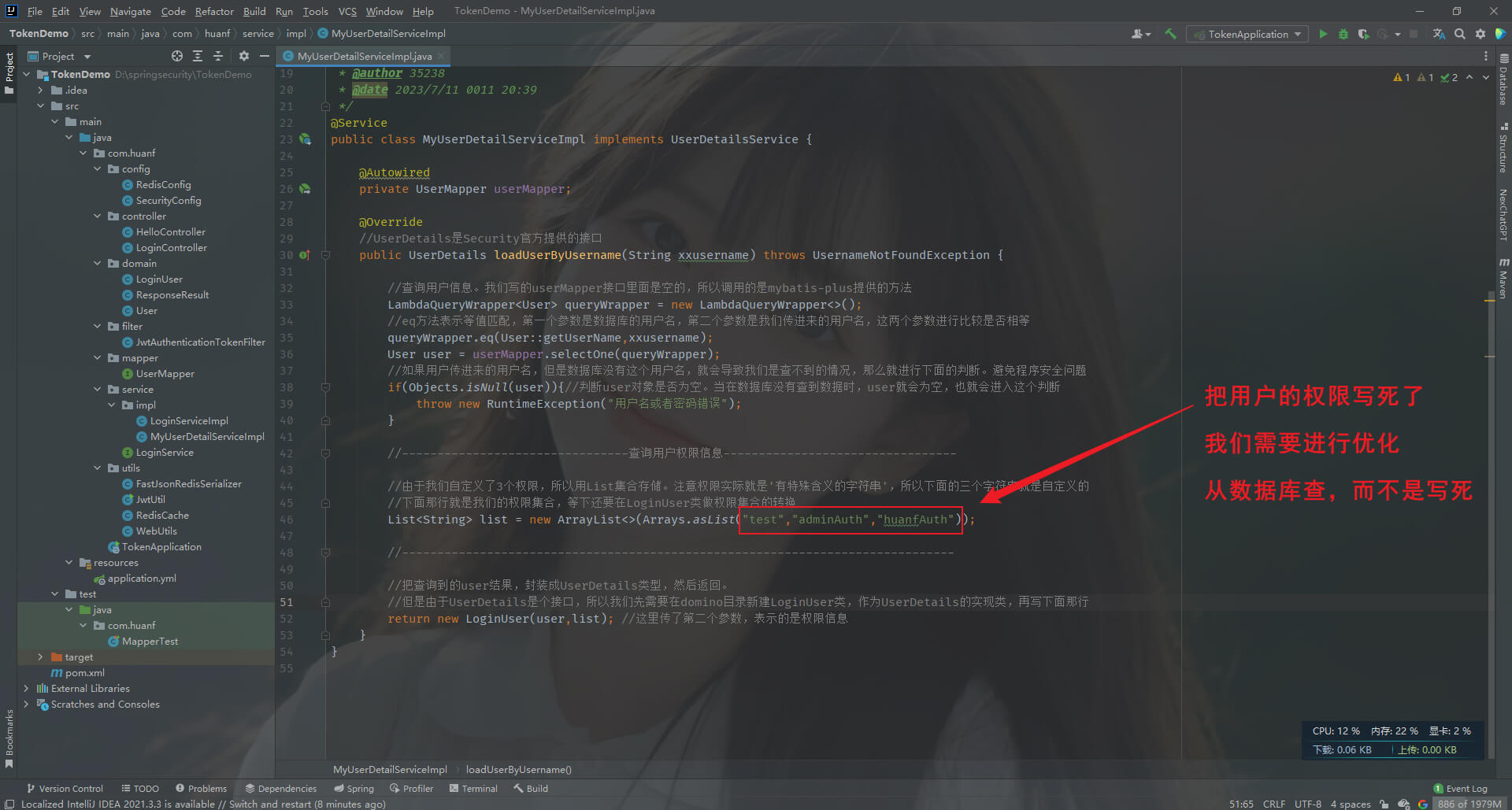This screenshot has width=1512, height=810.
Task: Click the Dependencies tool button
Action: 280,788
